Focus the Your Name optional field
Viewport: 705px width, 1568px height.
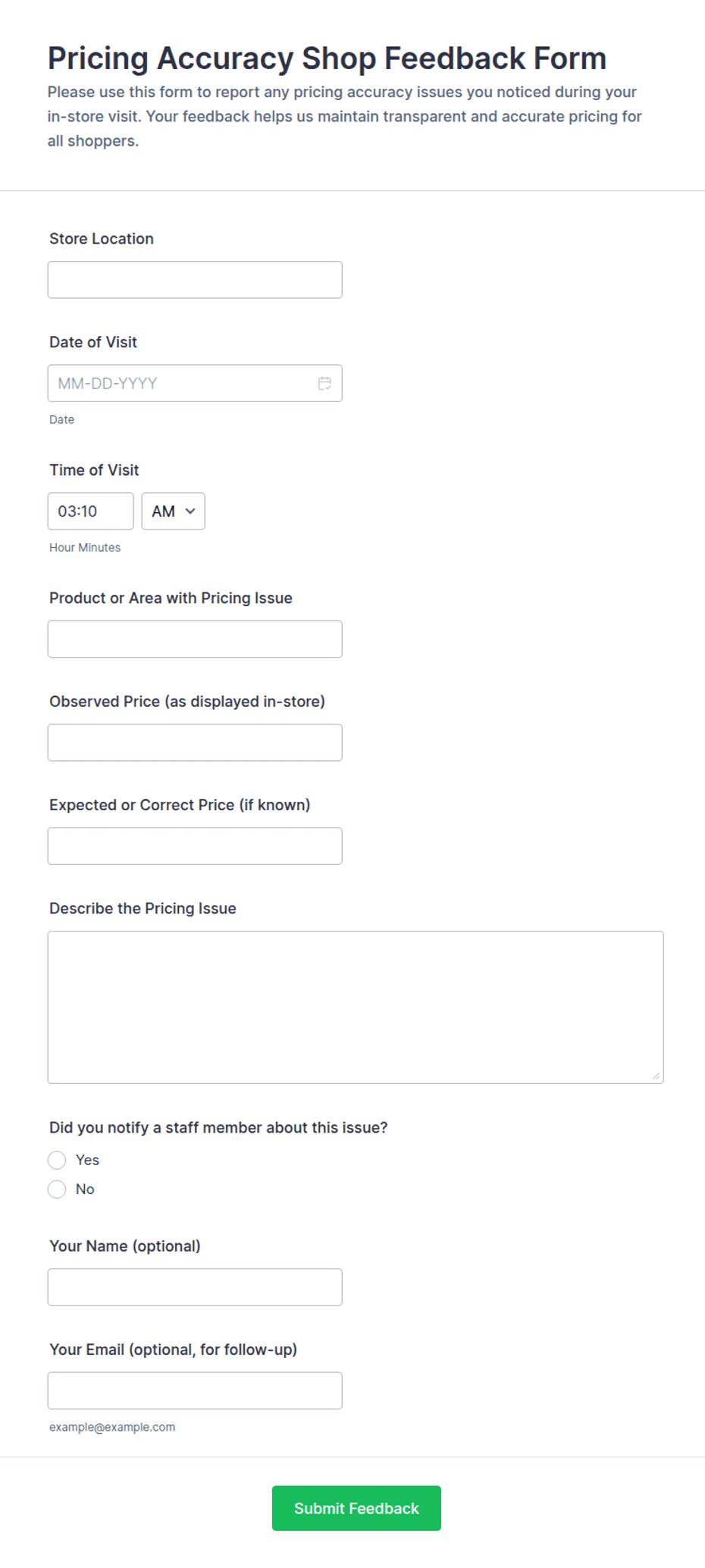click(x=195, y=1287)
